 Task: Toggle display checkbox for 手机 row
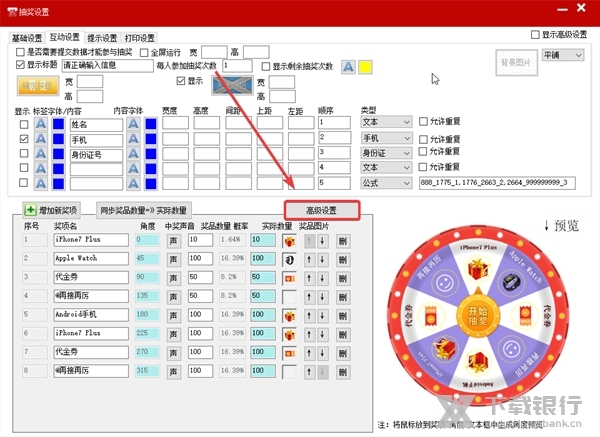coord(24,139)
